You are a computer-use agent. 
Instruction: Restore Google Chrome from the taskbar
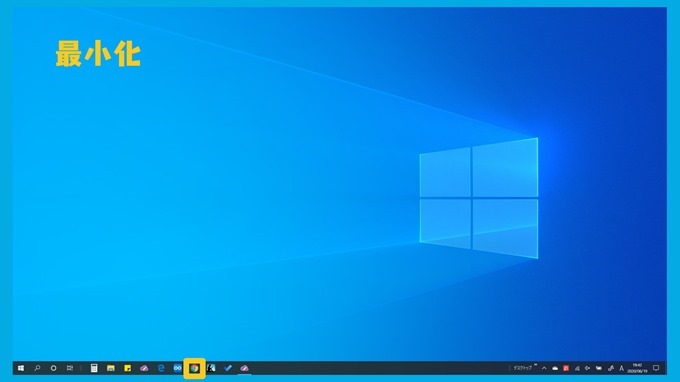[194, 368]
